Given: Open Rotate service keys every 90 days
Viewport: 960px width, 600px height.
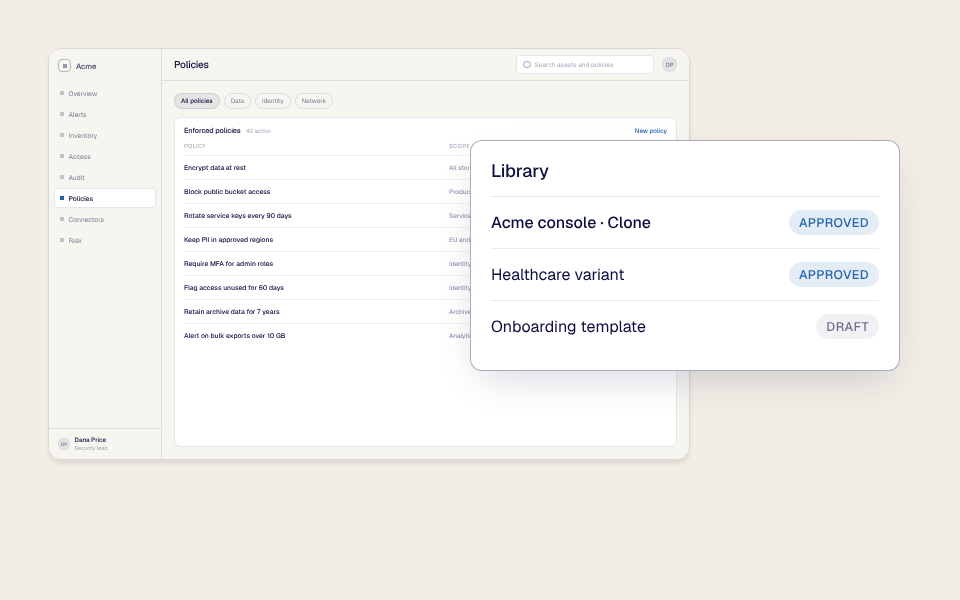Looking at the screenshot, I should tap(238, 216).
